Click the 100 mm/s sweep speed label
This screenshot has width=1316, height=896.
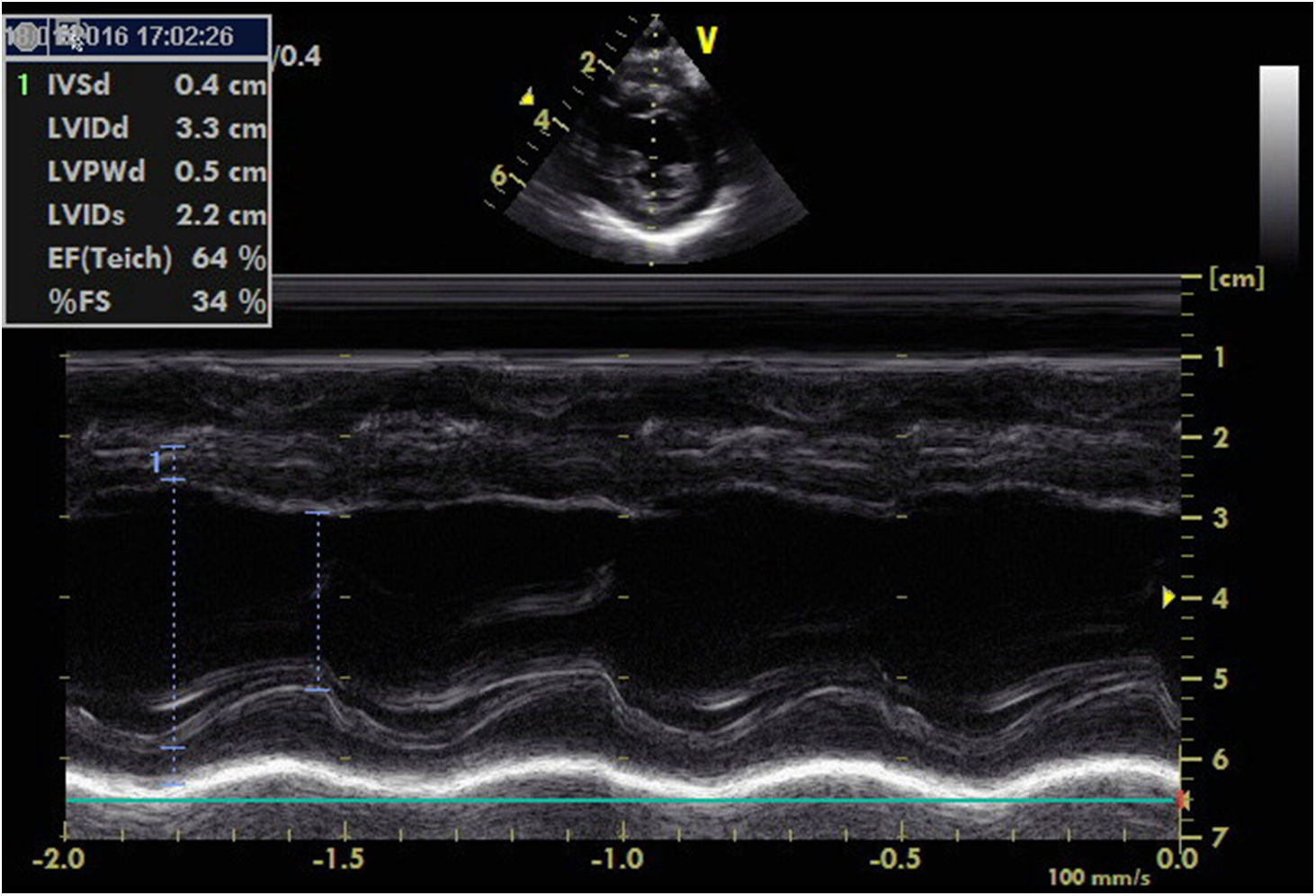[x=1097, y=877]
